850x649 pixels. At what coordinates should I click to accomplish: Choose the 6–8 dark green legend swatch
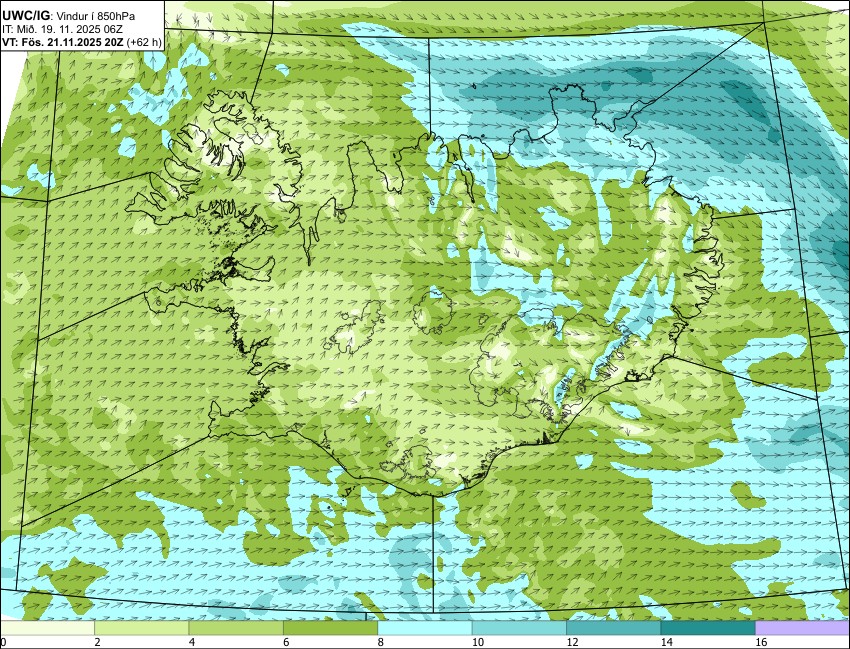[x=330, y=628]
